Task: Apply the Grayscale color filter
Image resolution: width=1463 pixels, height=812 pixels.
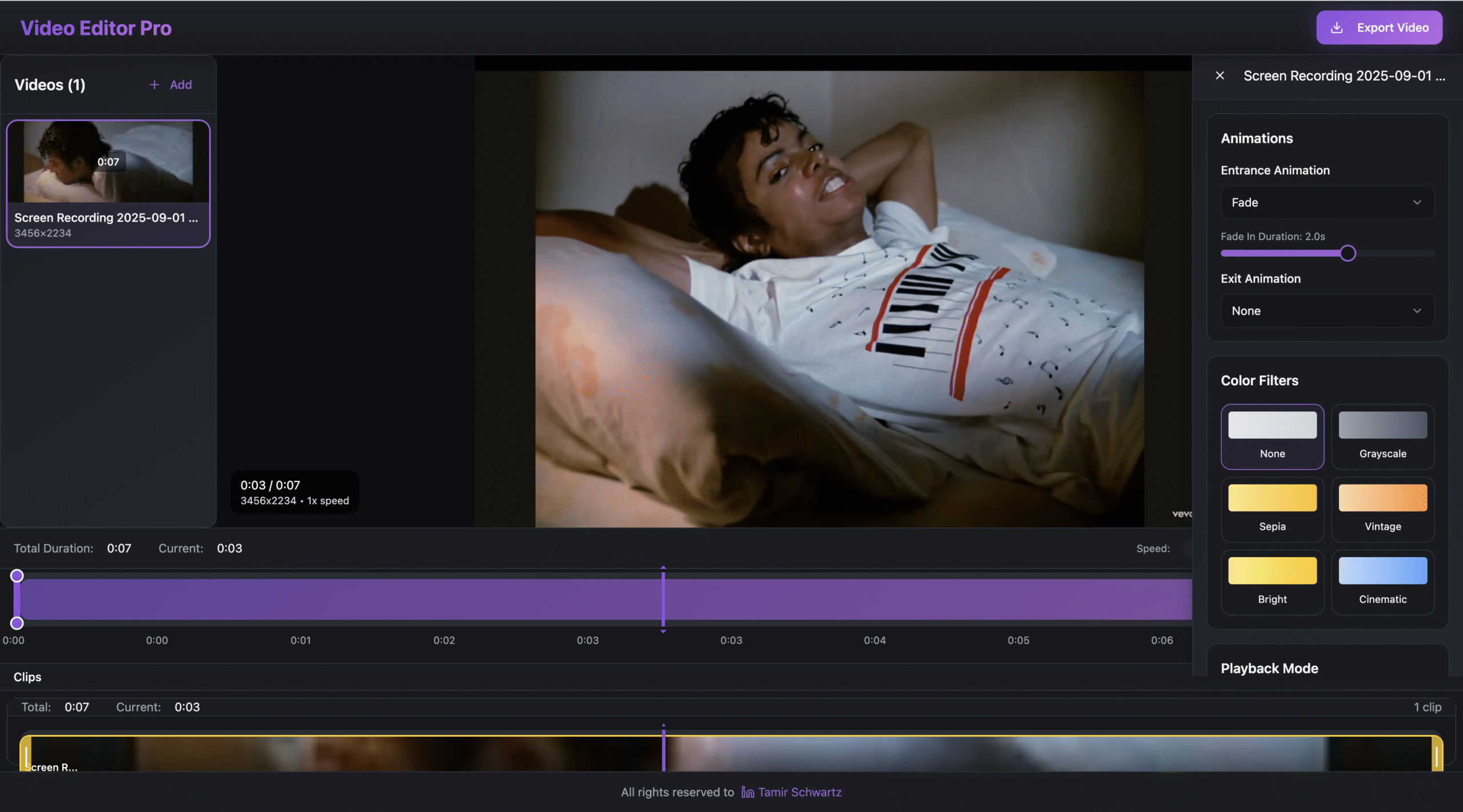Action: point(1382,437)
